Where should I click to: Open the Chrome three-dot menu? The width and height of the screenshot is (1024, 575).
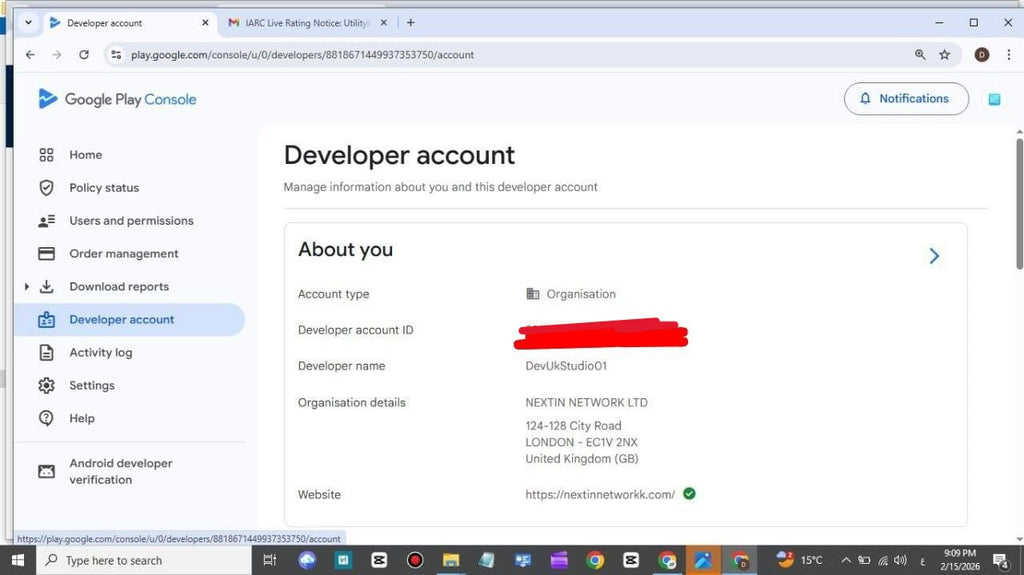click(x=1008, y=55)
